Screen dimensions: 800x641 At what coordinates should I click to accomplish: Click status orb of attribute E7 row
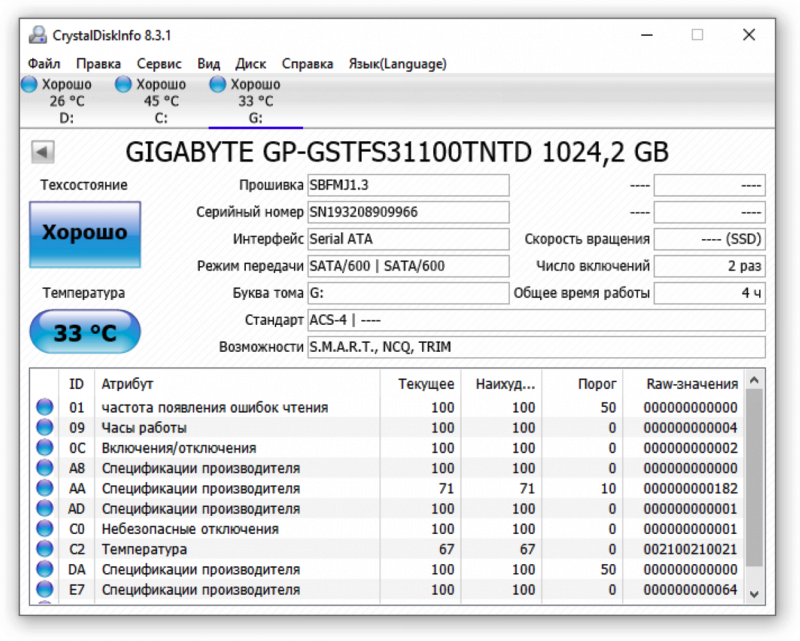click(45, 589)
